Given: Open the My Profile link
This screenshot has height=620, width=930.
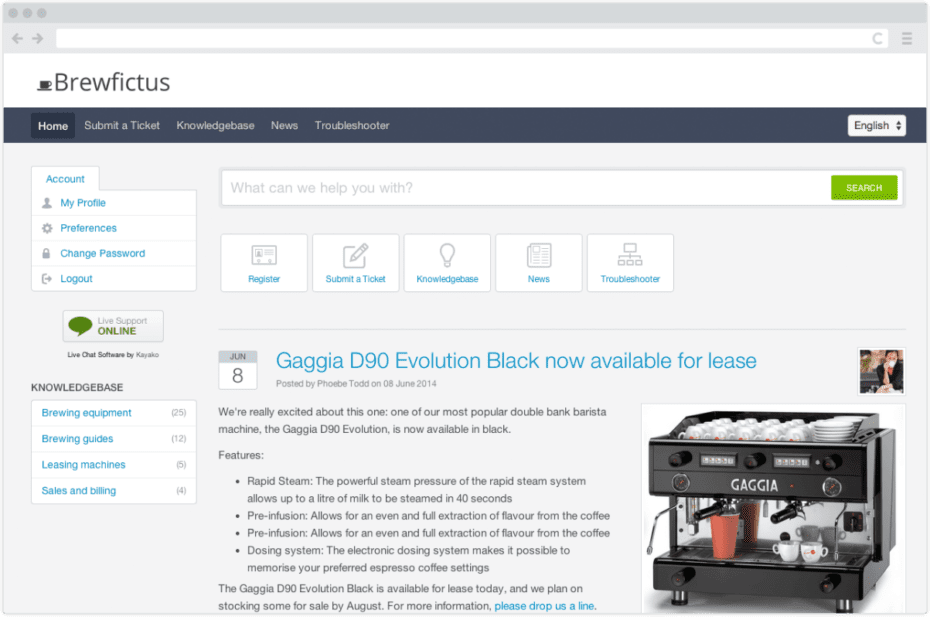Looking at the screenshot, I should pyautogui.click(x=83, y=203).
